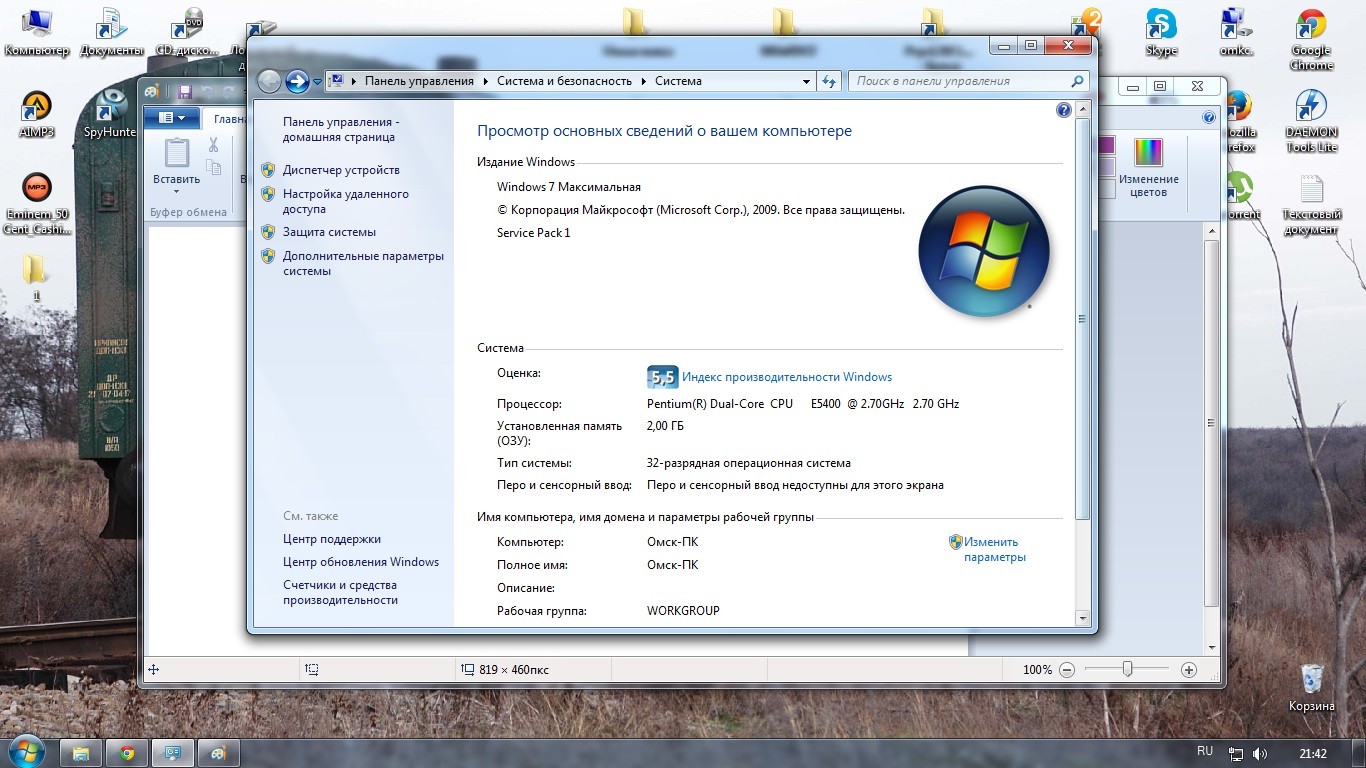Click the forward navigation arrow
Screen dimensions: 1366x768
click(x=297, y=81)
